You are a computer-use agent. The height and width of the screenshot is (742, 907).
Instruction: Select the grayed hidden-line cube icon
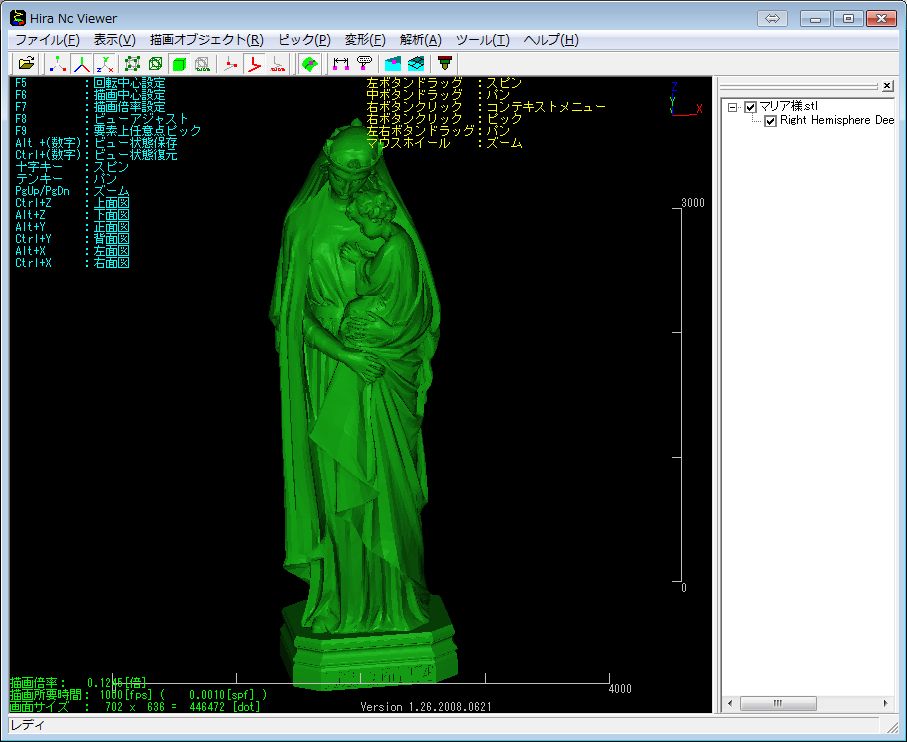pos(202,64)
